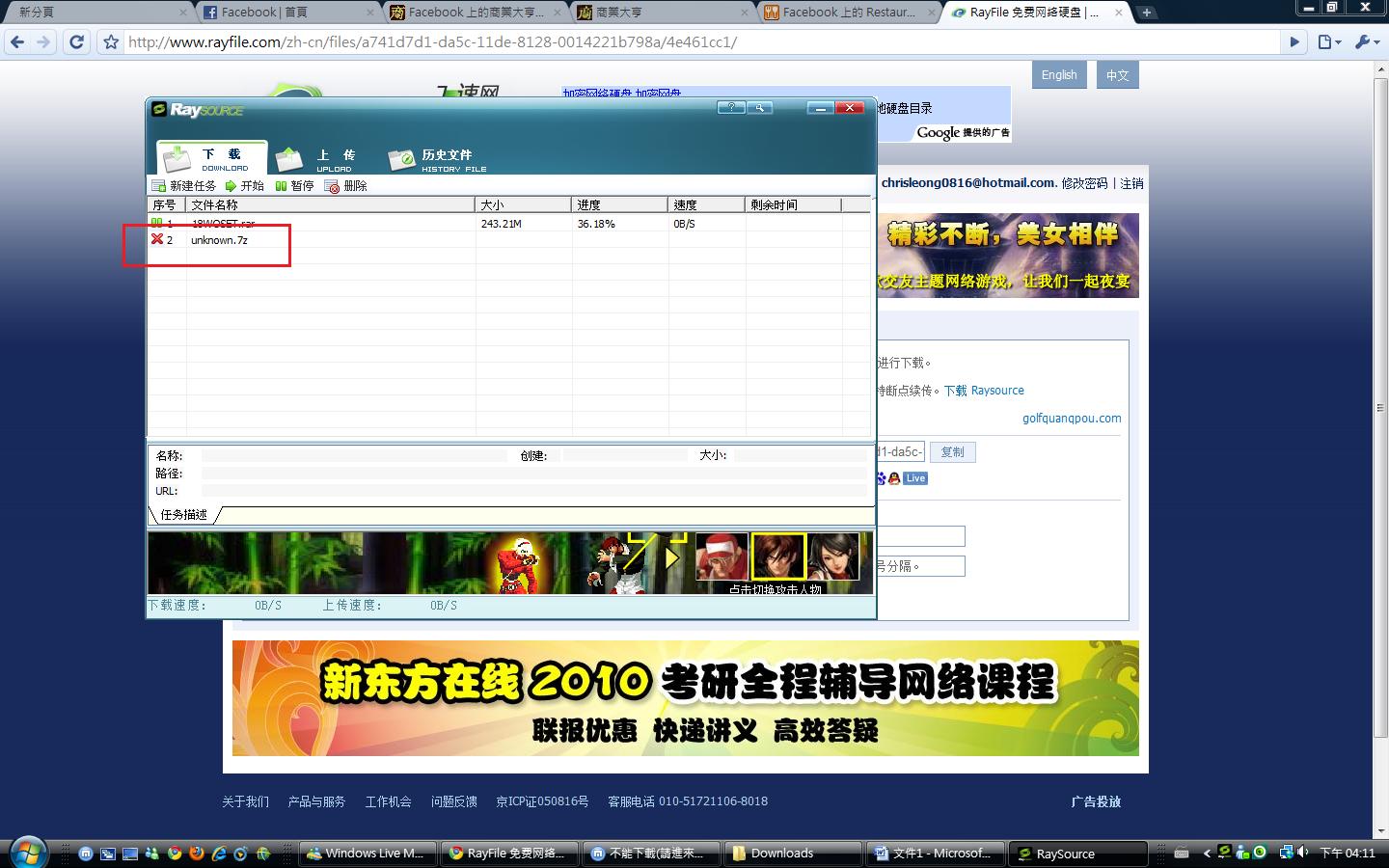This screenshot has width=1389, height=868.
Task: Share via the Live icon
Action: pos(915,478)
